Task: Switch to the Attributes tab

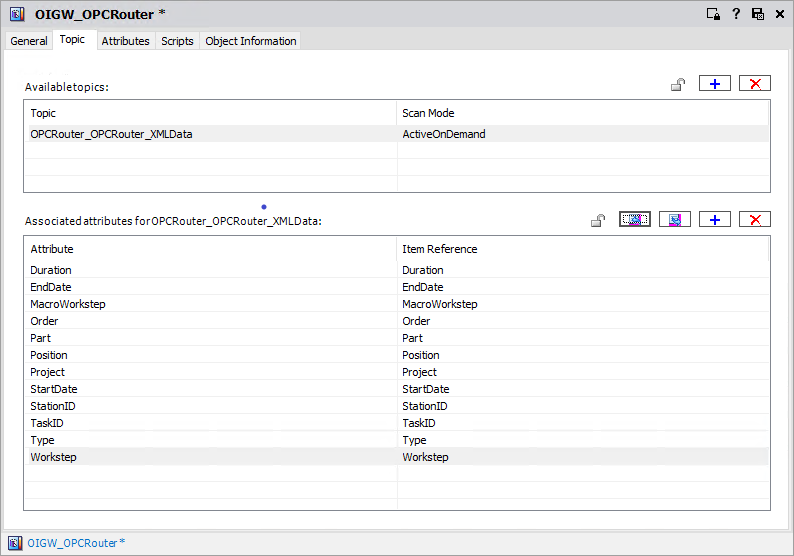Action: pyautogui.click(x=126, y=41)
